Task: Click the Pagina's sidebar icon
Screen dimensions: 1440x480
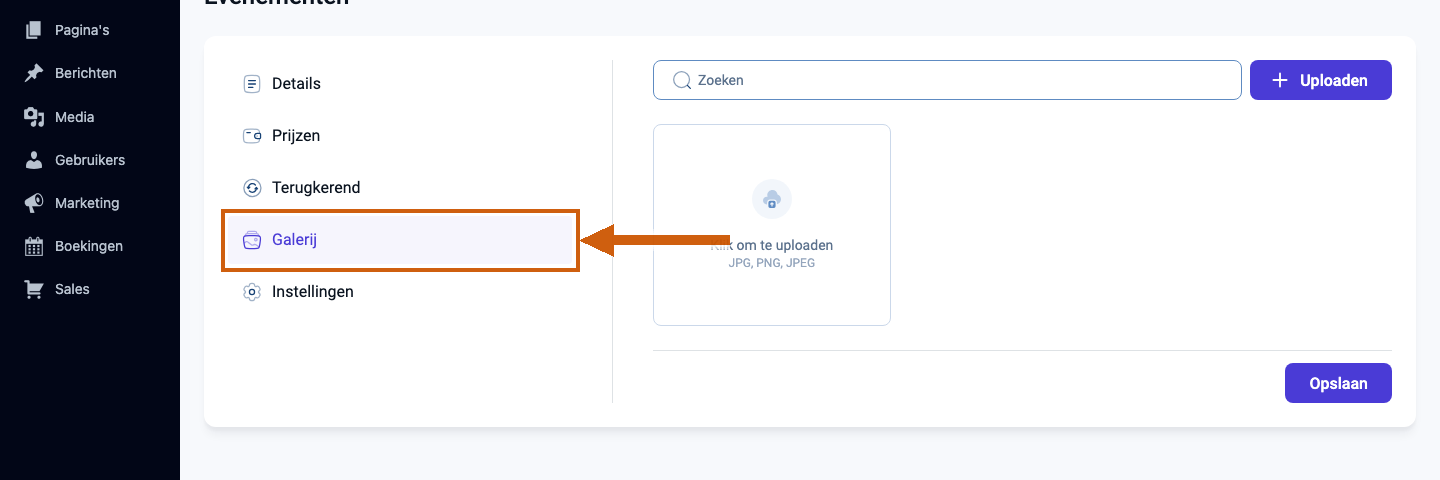Action: (x=34, y=30)
